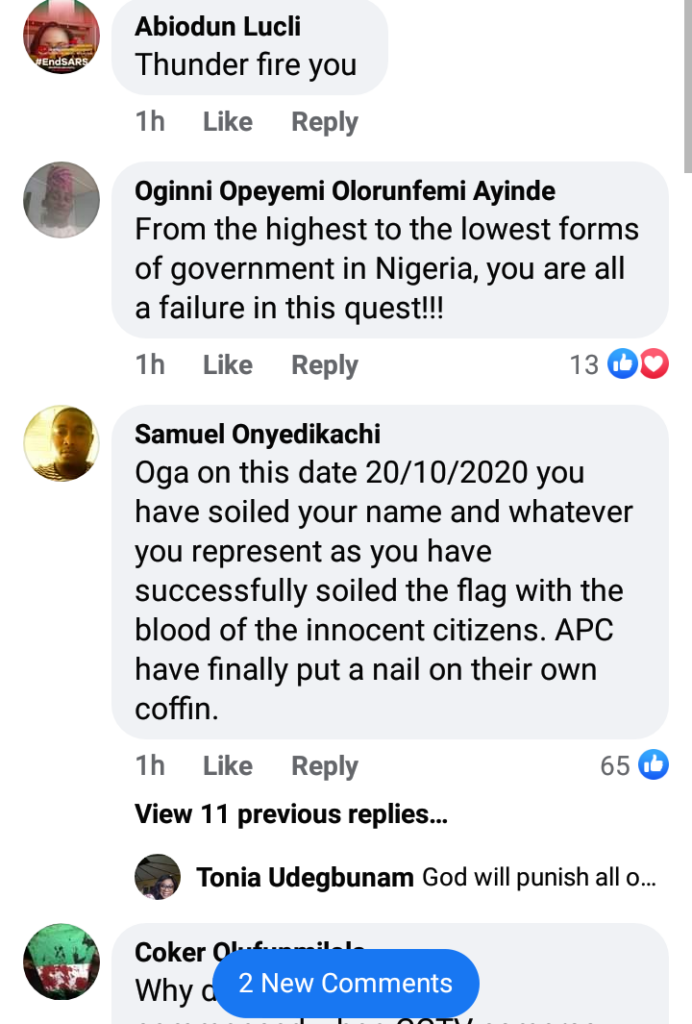This screenshot has width=692, height=1024.
Task: Reply to Abiodun Lucli's comment
Action: 324,122
